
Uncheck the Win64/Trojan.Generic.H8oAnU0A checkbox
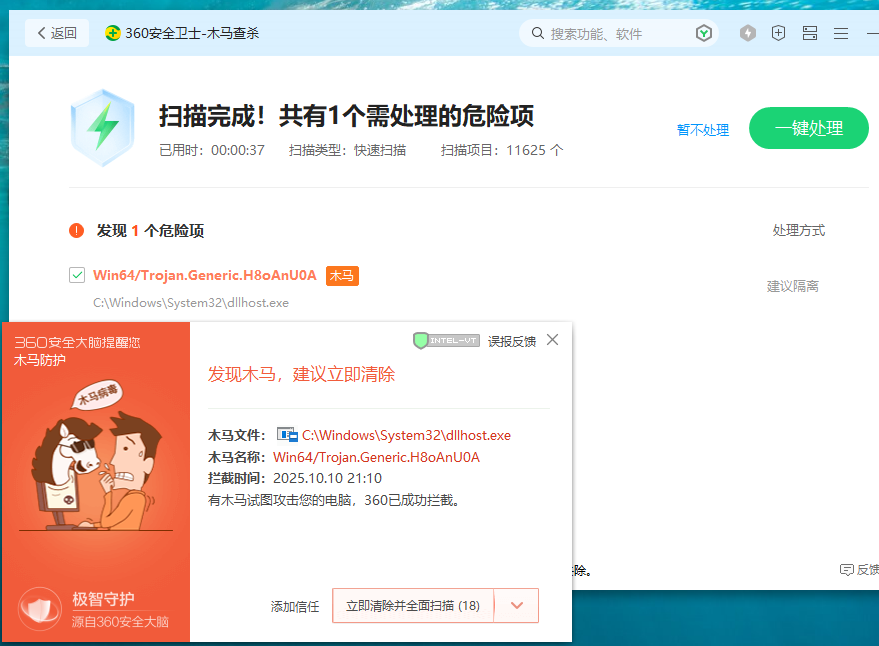click(x=77, y=275)
